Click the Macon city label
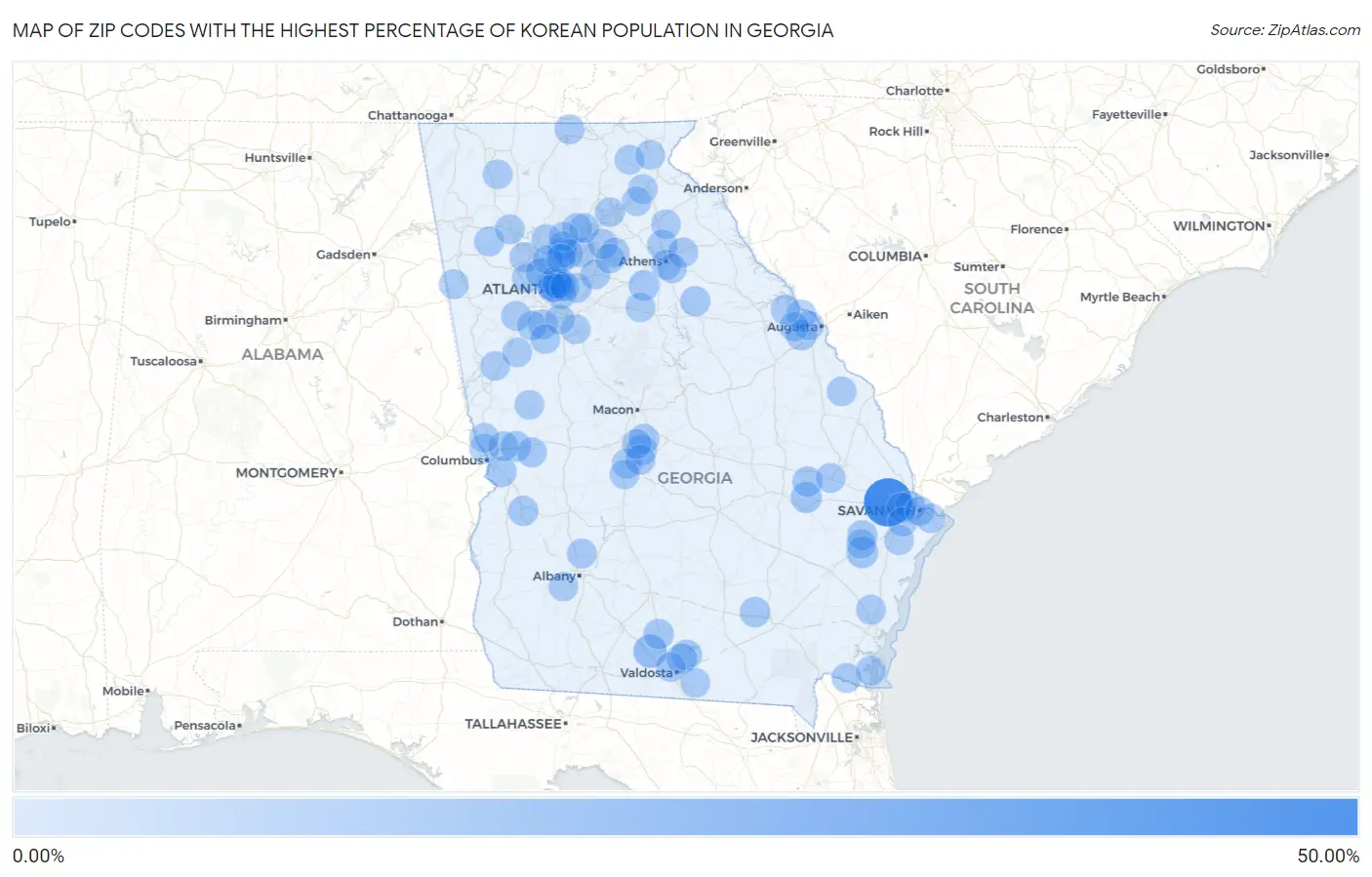 tap(614, 410)
